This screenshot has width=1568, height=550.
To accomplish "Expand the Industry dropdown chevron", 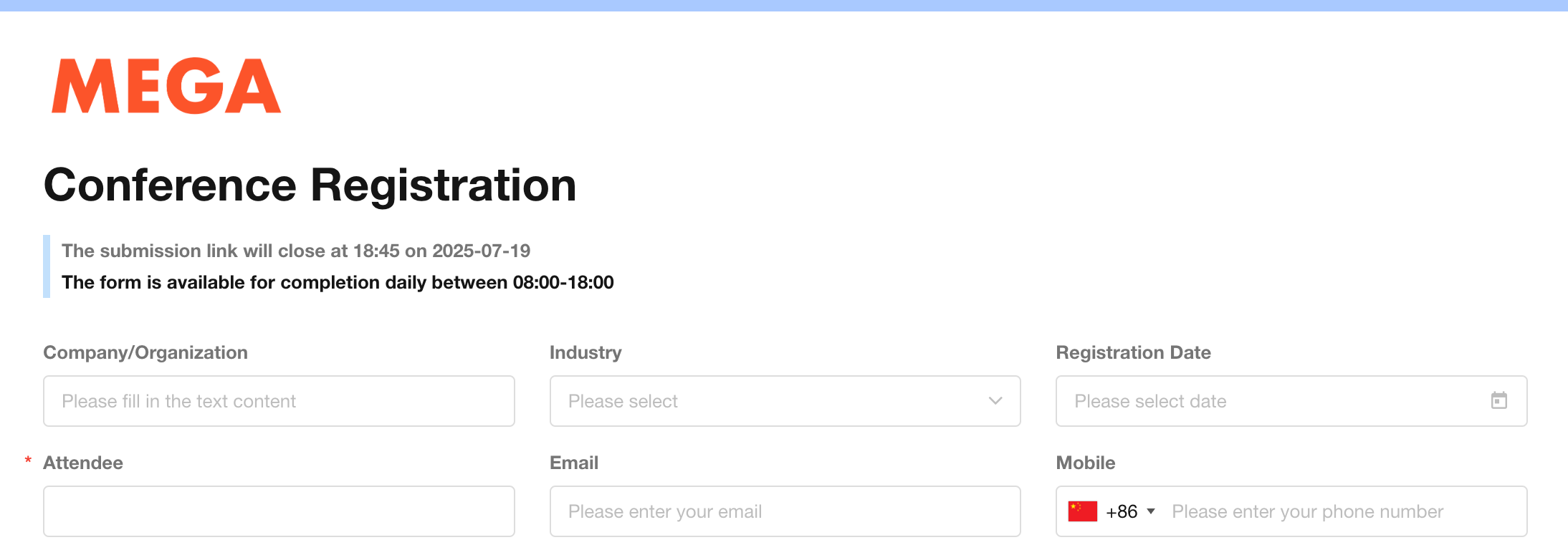I will point(995,401).
